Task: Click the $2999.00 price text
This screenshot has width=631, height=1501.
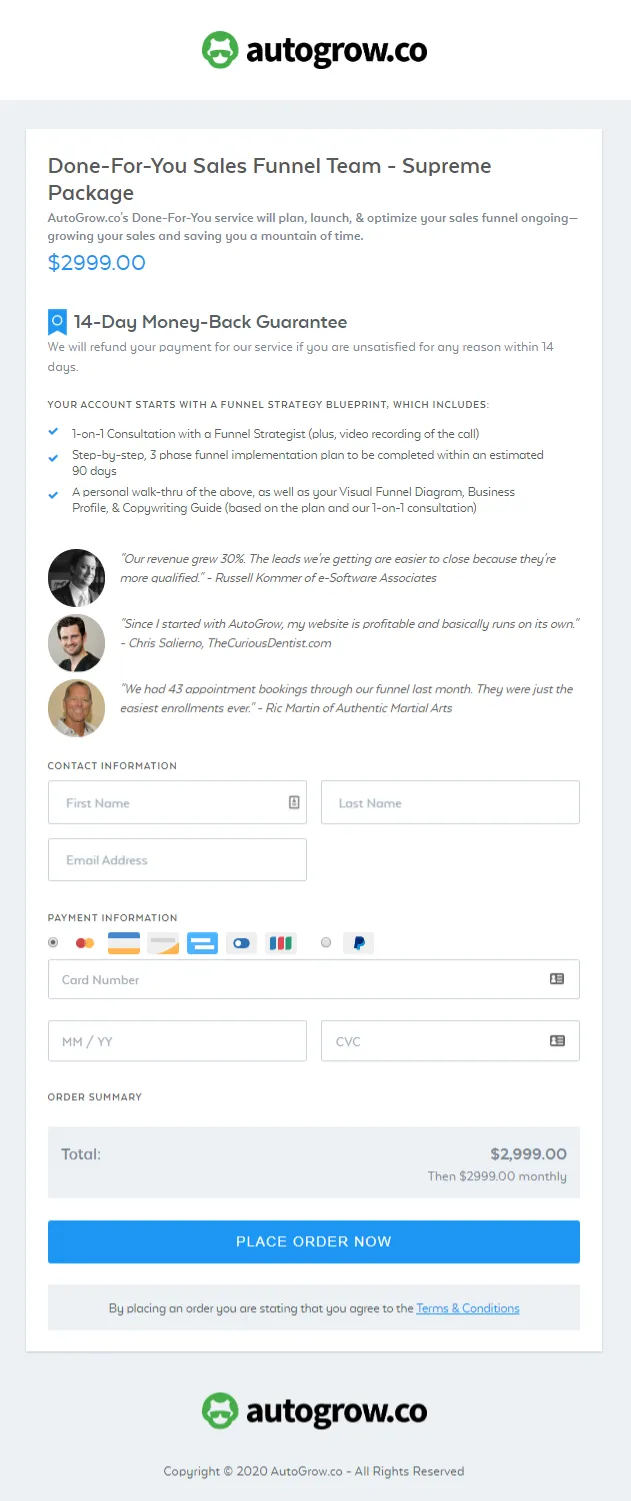Action: click(96, 264)
